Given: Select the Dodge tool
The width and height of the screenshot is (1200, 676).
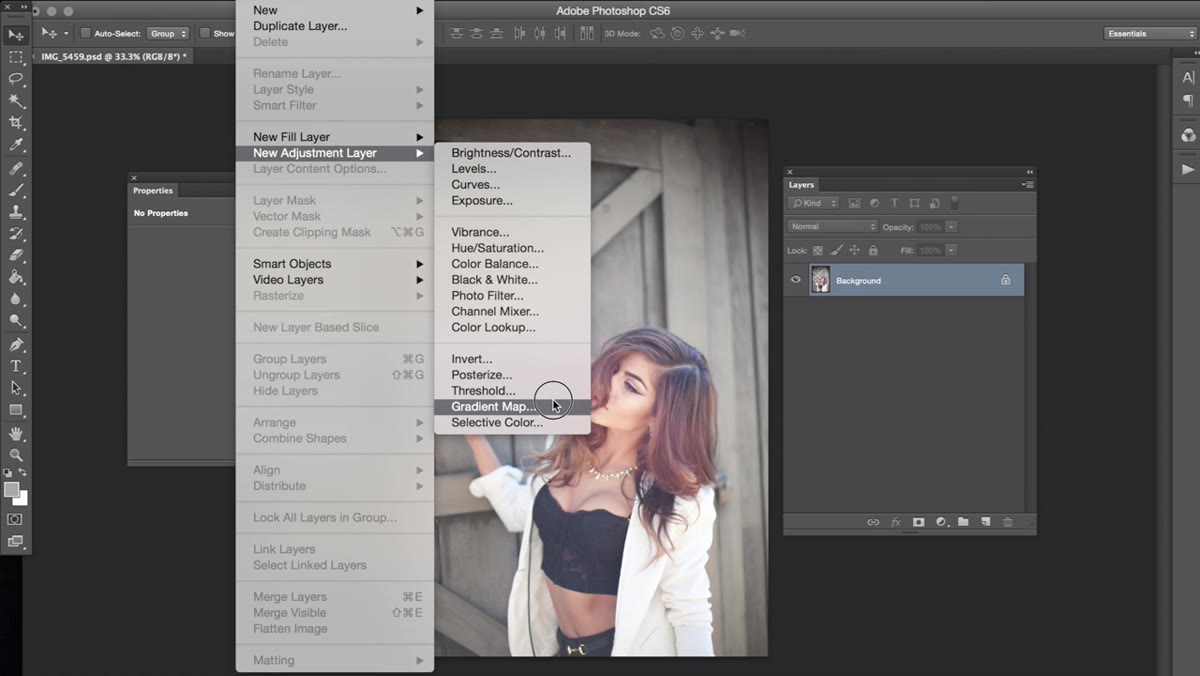Looking at the screenshot, I should (15, 321).
